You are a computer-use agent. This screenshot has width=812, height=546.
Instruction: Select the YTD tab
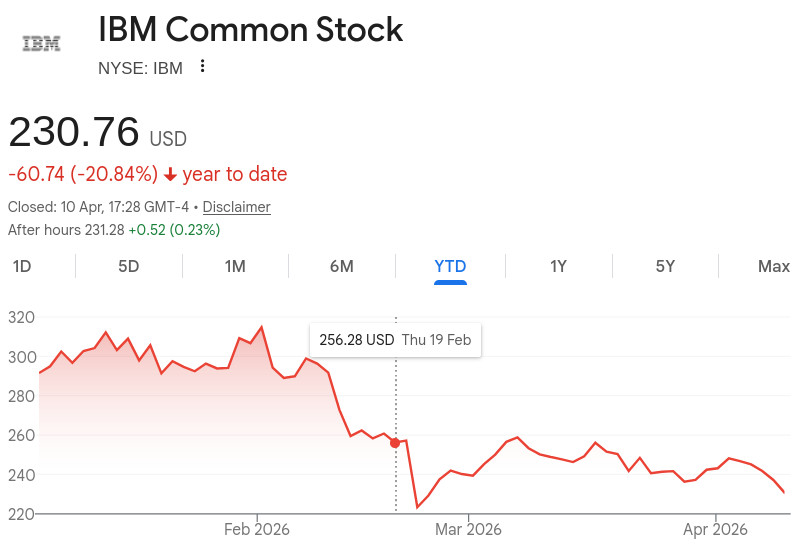tap(450, 266)
